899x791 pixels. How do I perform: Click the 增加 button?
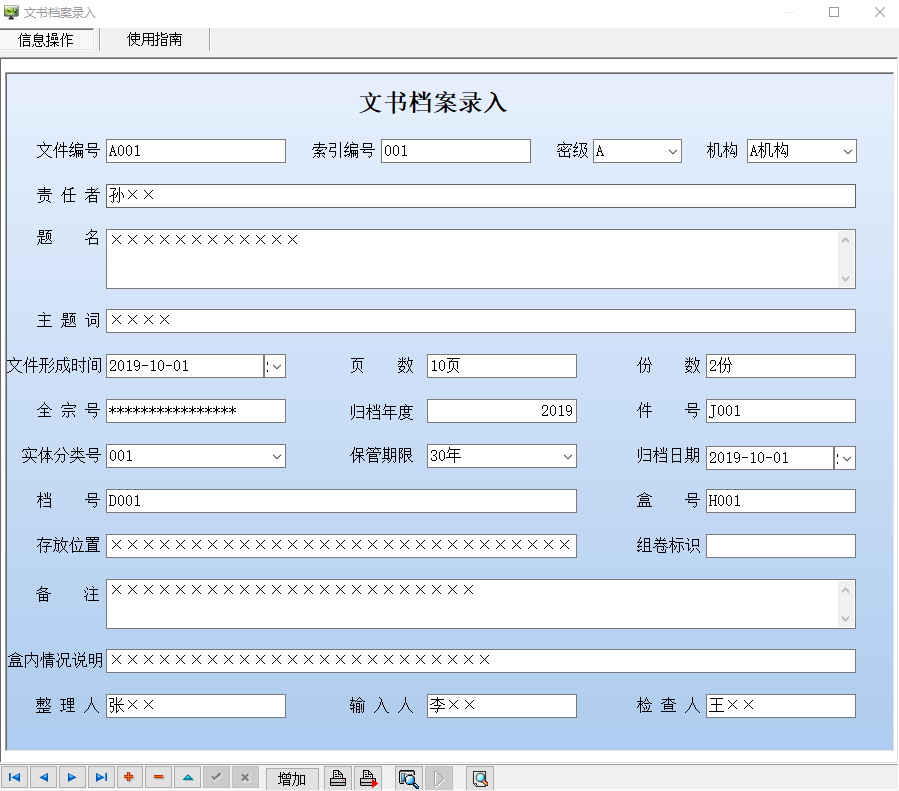tap(292, 778)
